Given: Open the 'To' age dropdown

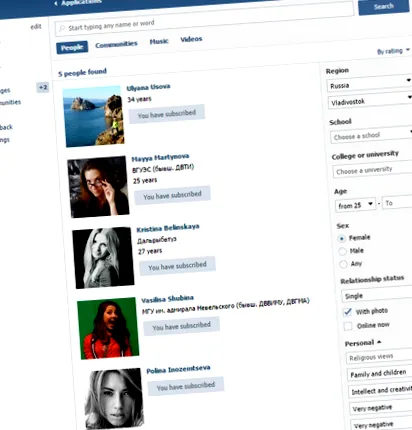Looking at the screenshot, I should 397,202.
